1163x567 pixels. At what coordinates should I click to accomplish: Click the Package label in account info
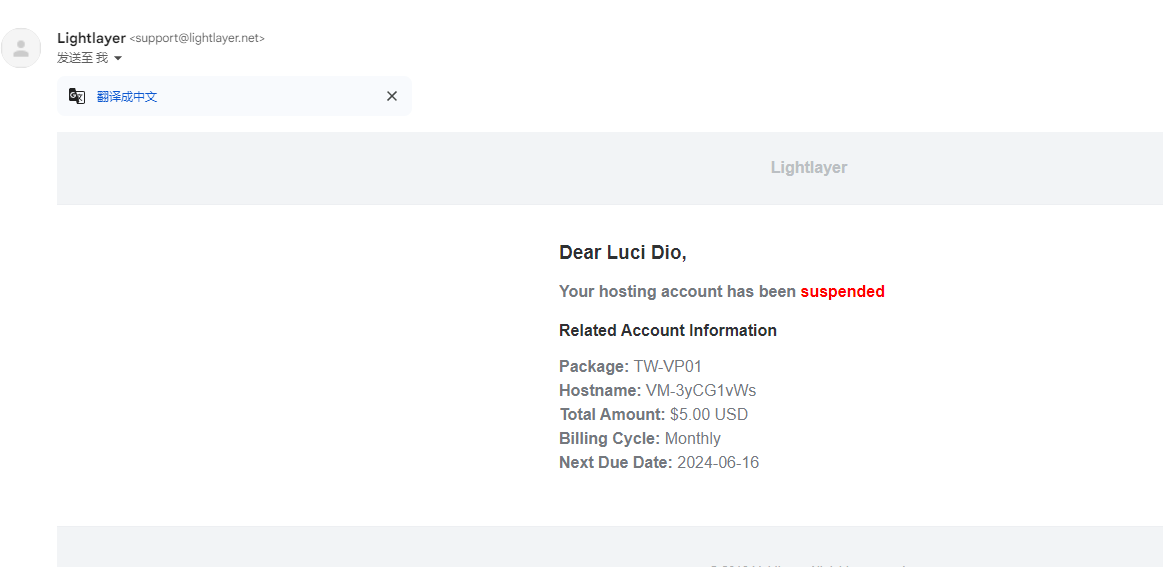(x=594, y=367)
